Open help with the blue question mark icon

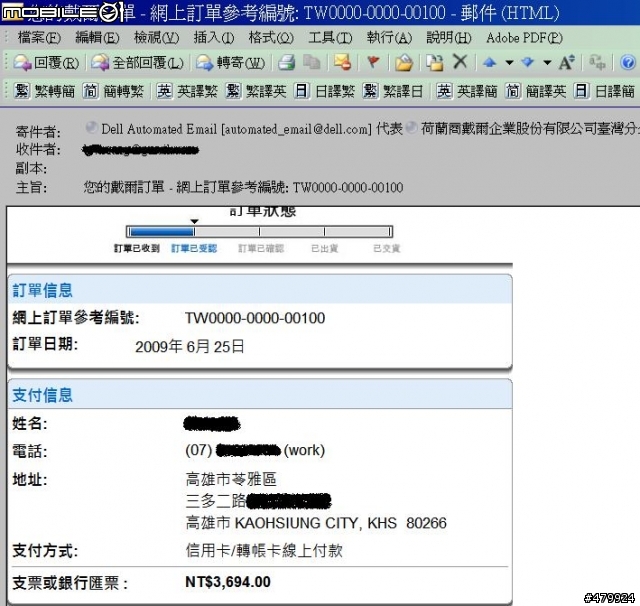pyautogui.click(x=628, y=62)
